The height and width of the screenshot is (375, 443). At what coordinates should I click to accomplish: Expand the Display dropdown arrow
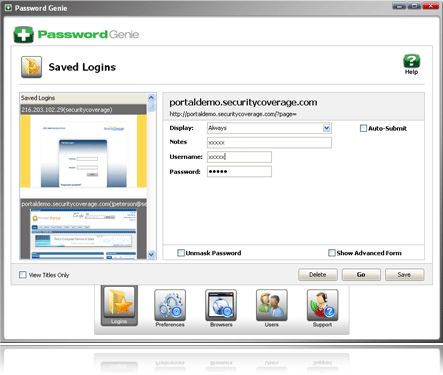pos(326,128)
